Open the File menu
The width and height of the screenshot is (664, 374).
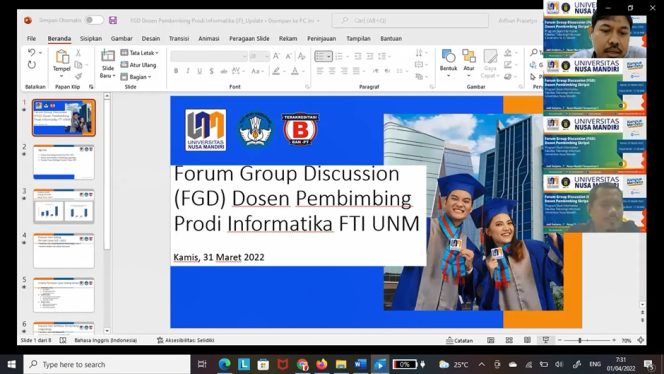click(x=31, y=39)
